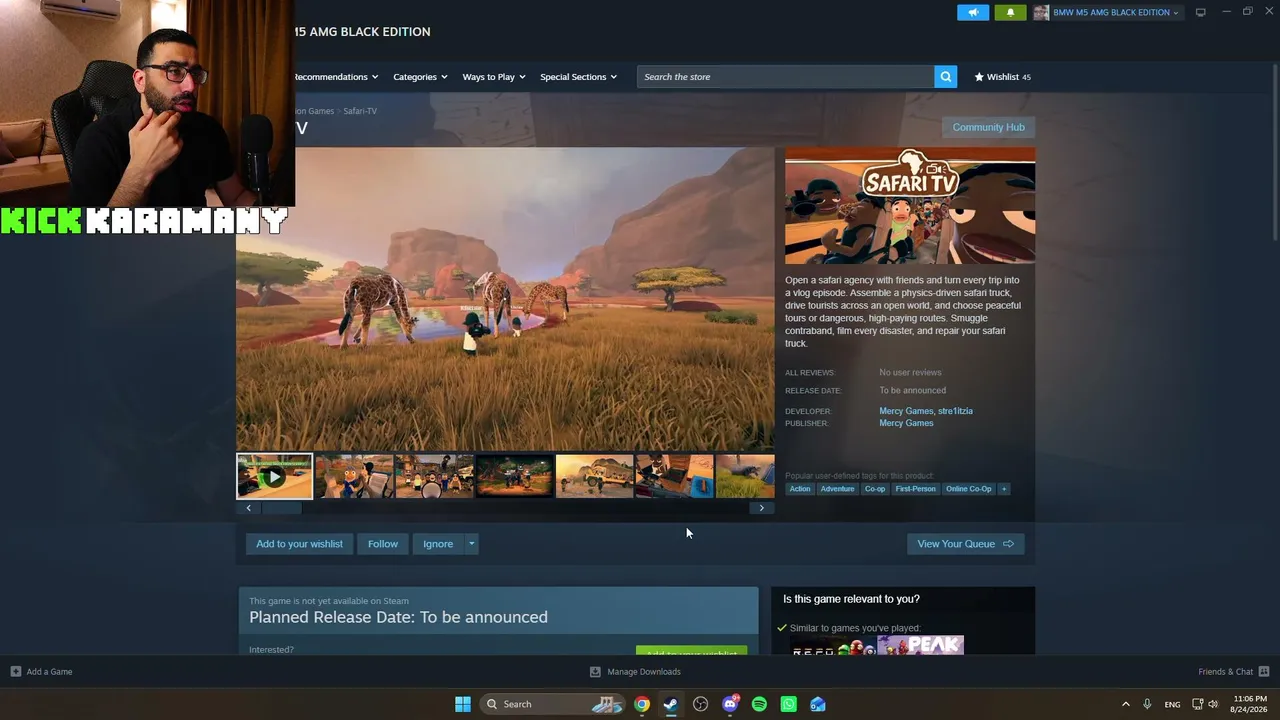Open Discord from the taskbar
This screenshot has height=720, width=1280.
point(730,704)
